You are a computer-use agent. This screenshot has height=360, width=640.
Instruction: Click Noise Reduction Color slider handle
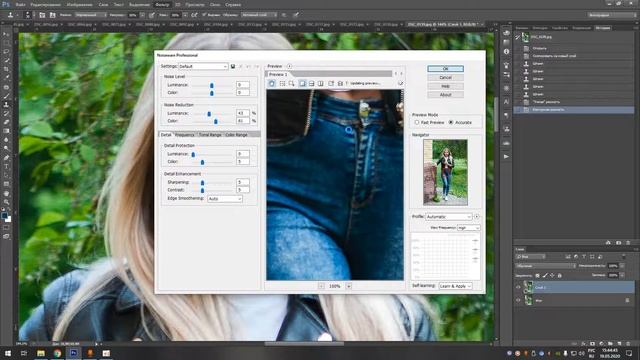(x=216, y=121)
